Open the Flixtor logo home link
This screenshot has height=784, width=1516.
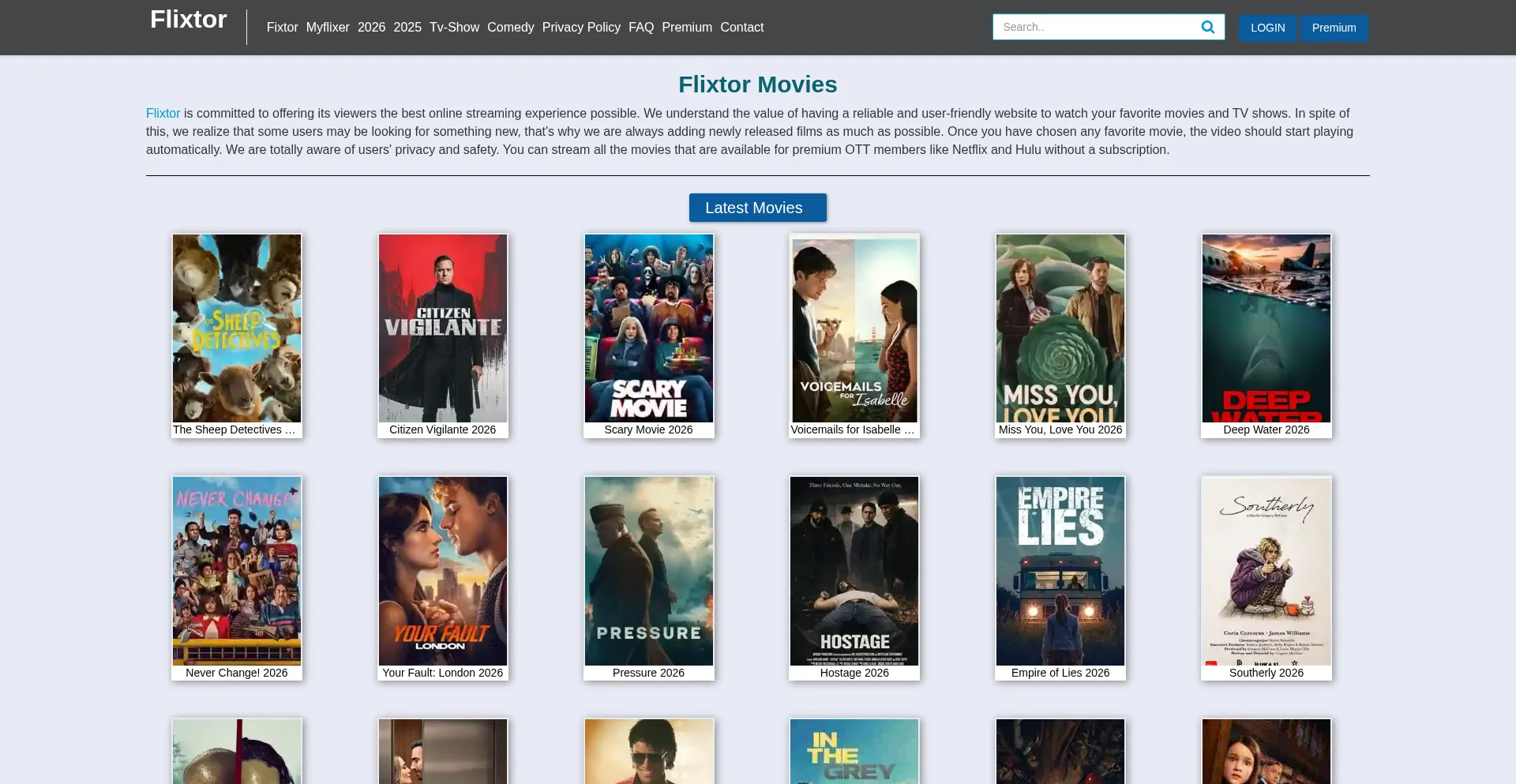pyautogui.click(x=189, y=19)
